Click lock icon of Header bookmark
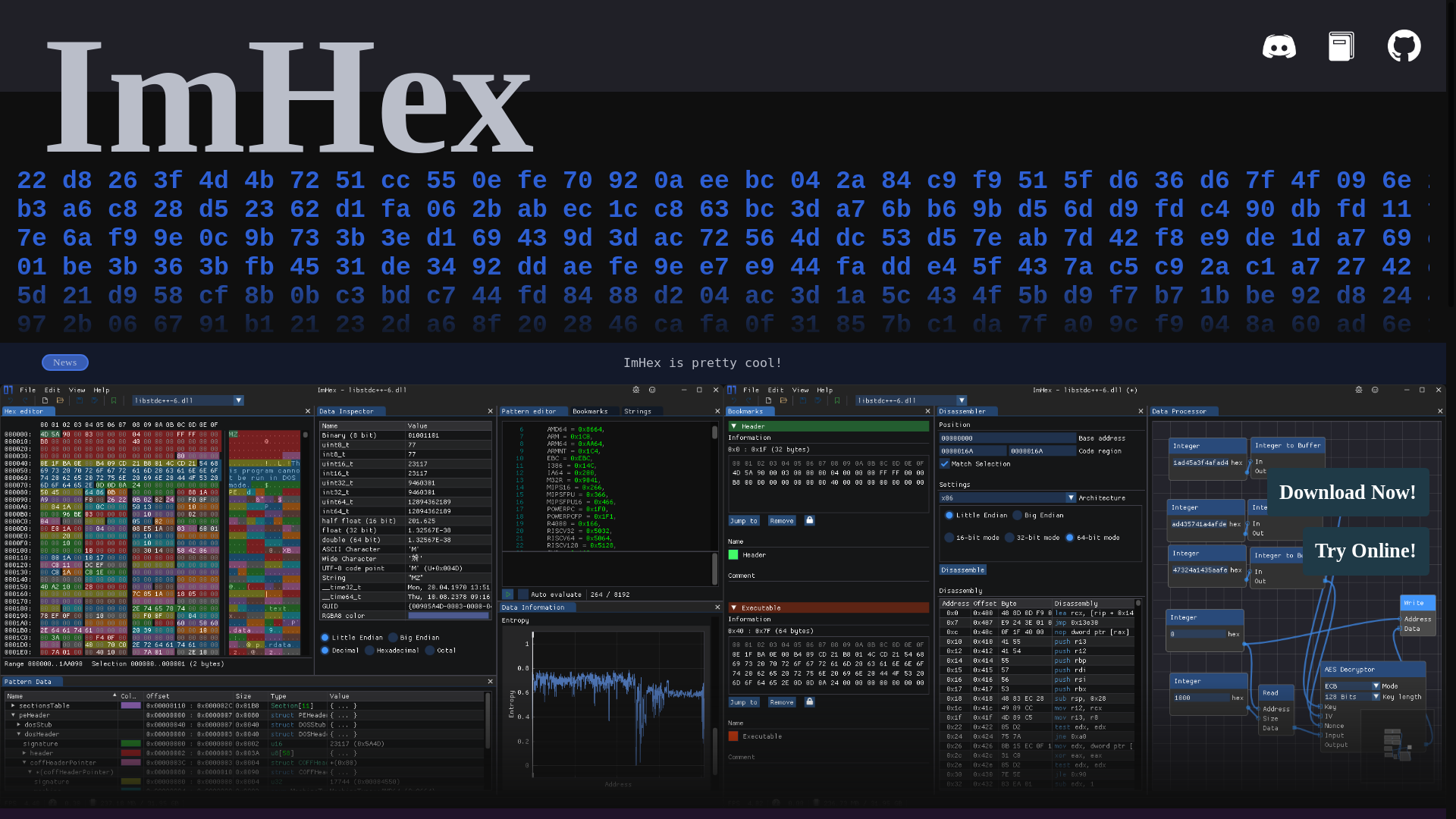Screen dimensions: 1456x819 pos(810,520)
